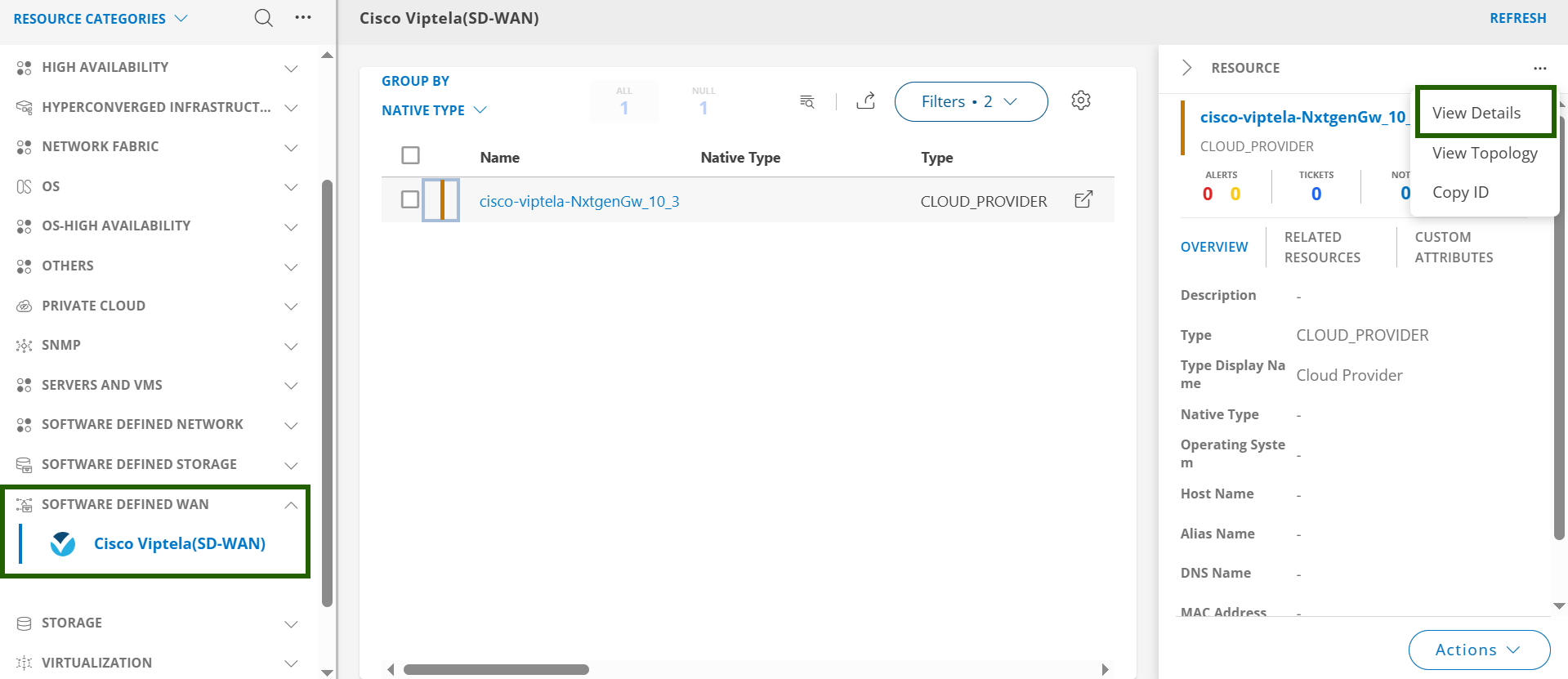
Task: Open the Native Type group-by dropdown
Action: [x=434, y=110]
